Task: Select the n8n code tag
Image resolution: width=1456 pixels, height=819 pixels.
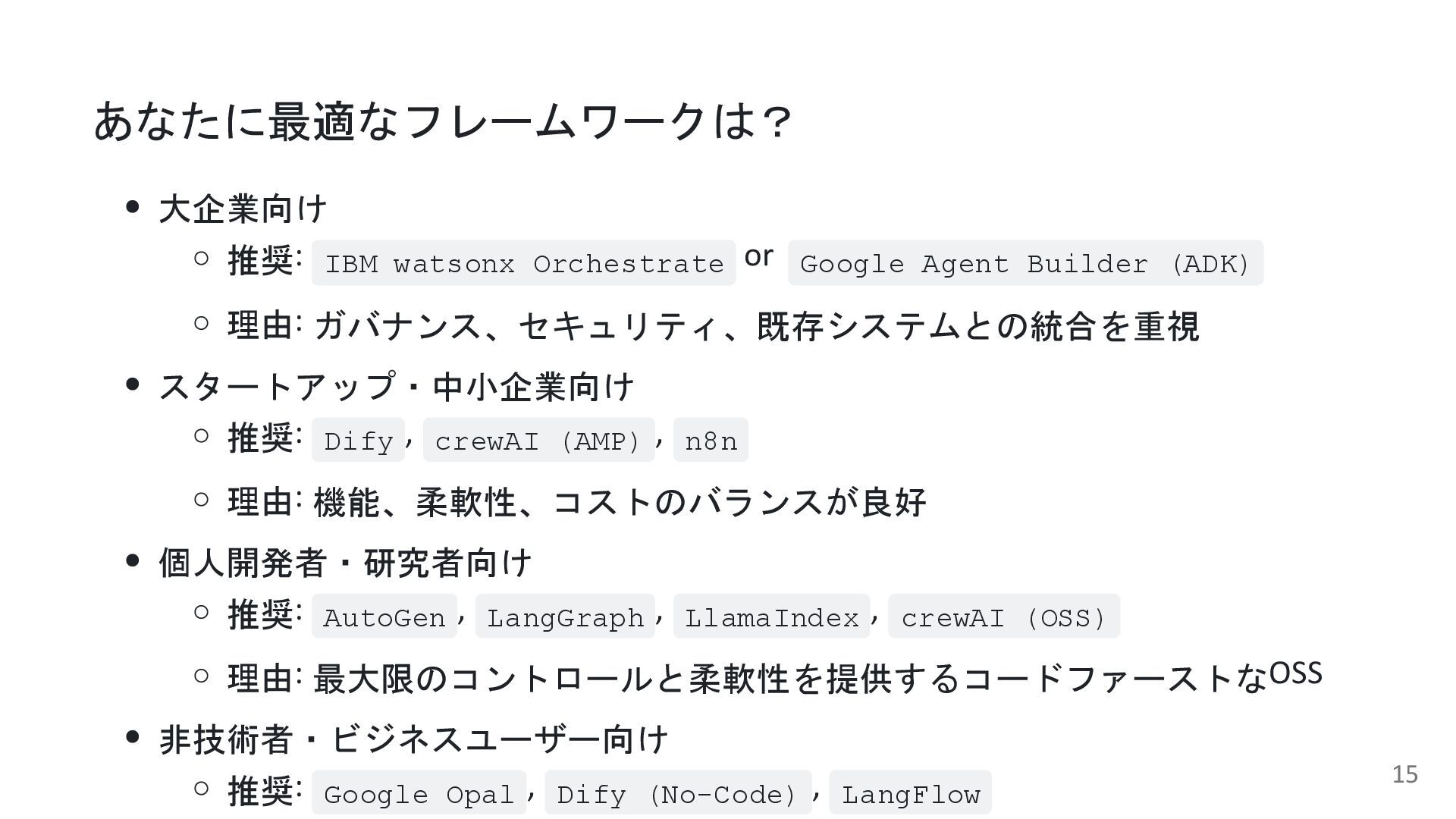Action: pyautogui.click(x=711, y=440)
